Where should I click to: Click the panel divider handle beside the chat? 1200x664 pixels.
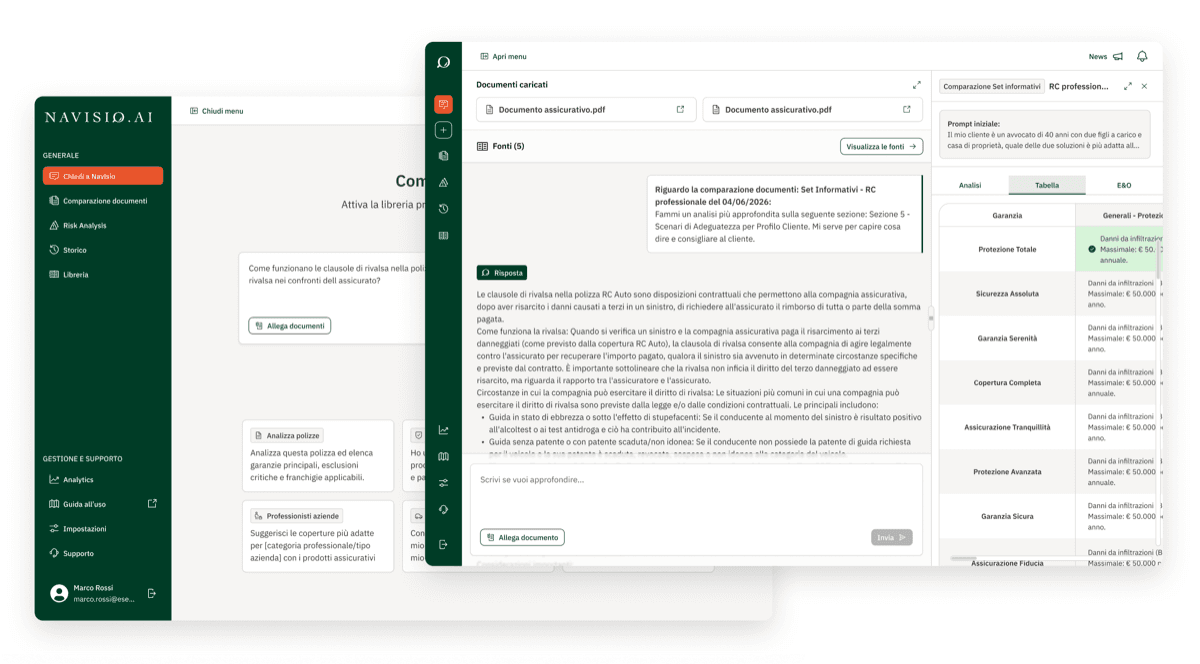click(931, 320)
